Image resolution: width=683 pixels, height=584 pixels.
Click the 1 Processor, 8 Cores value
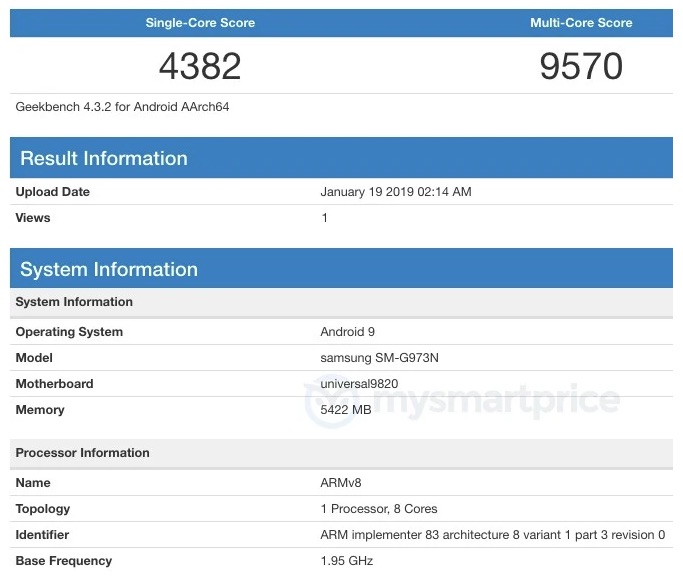click(379, 509)
